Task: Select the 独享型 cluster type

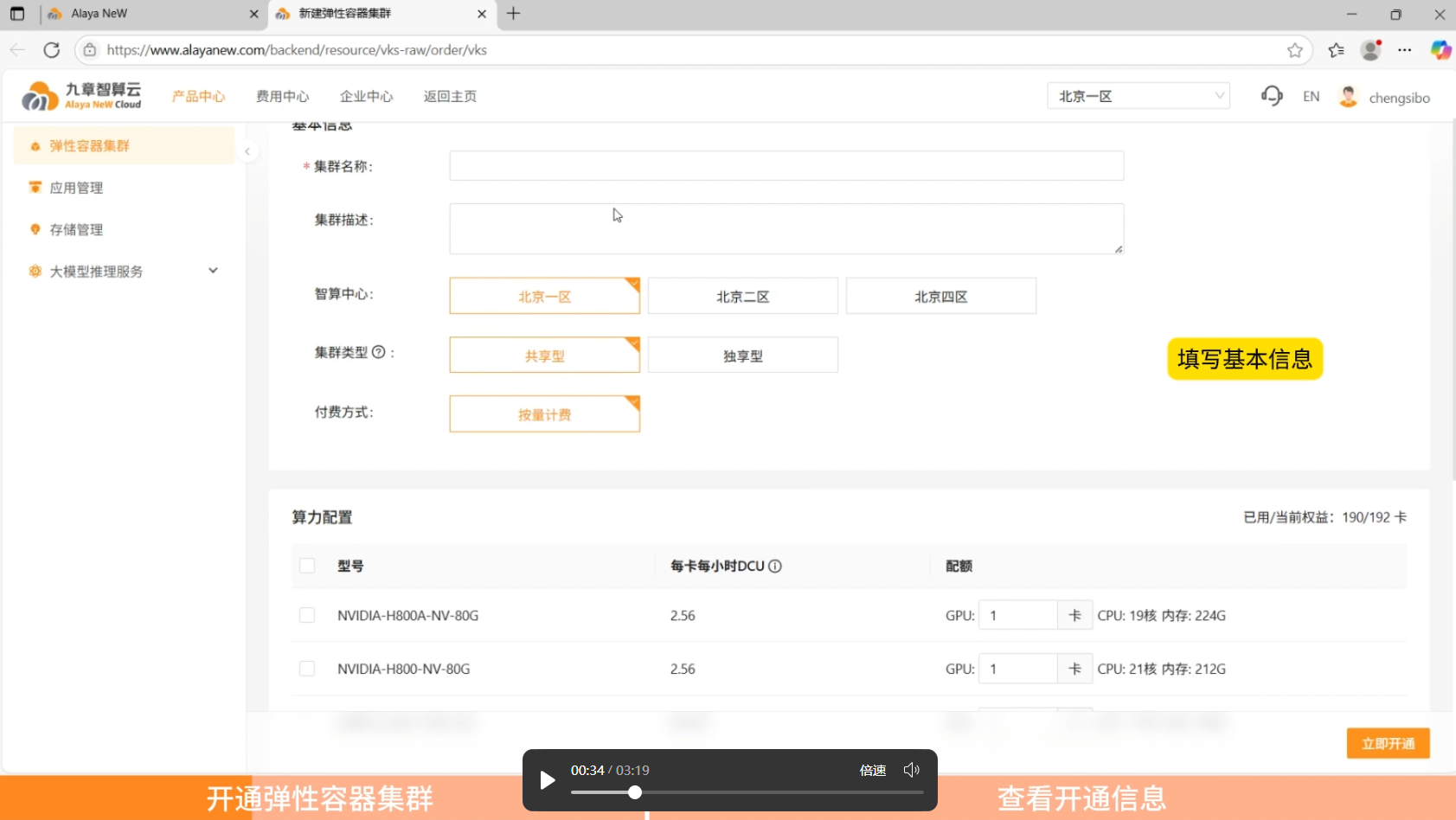Action: tap(742, 355)
